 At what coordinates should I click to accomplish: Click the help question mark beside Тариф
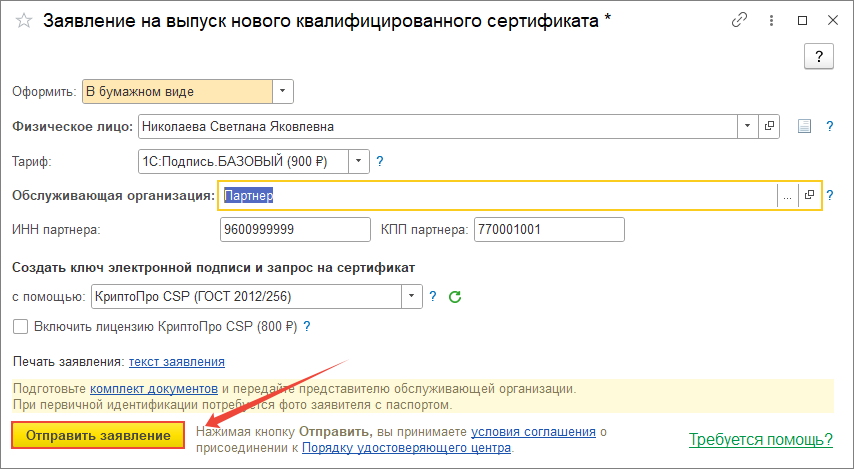380,160
